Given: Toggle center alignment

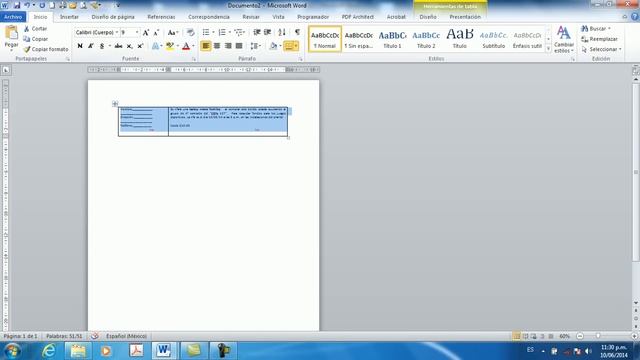Looking at the screenshot, I should (217, 46).
